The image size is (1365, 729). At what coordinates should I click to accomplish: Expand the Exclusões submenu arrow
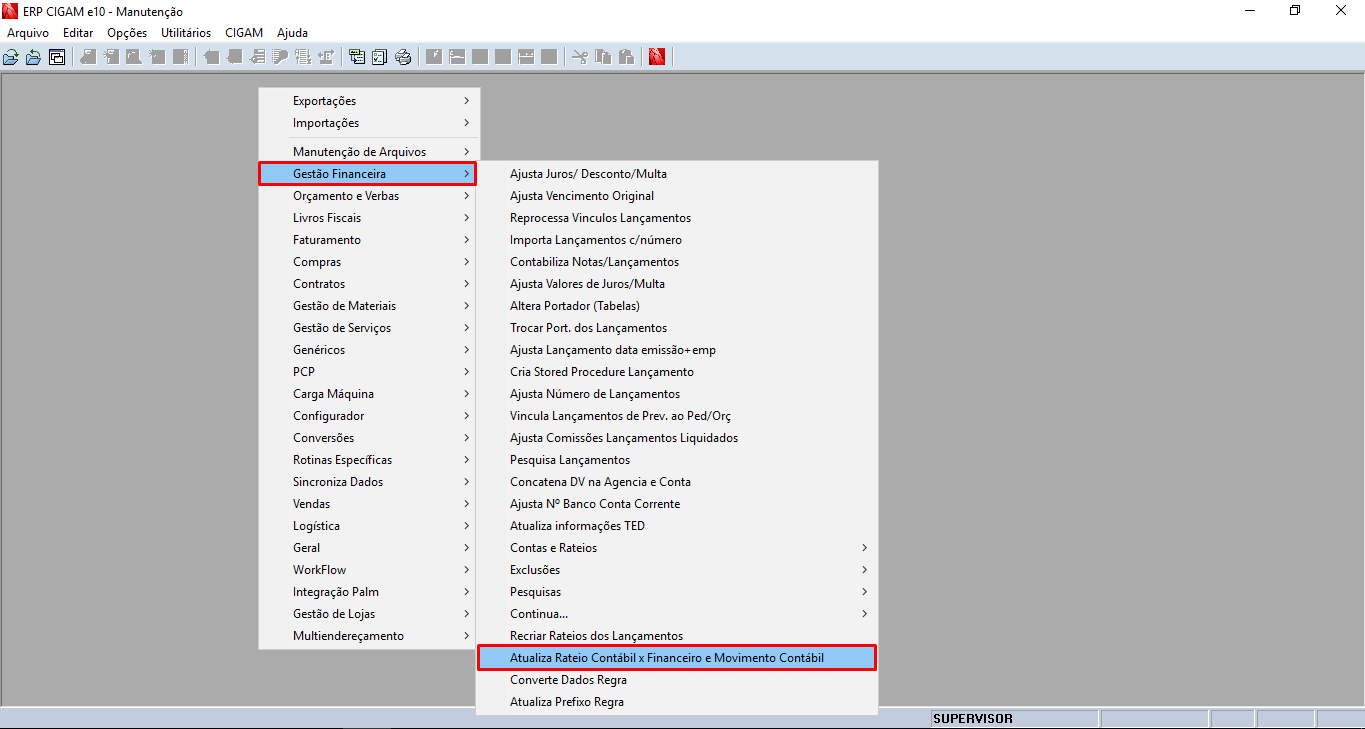pyautogui.click(x=864, y=570)
